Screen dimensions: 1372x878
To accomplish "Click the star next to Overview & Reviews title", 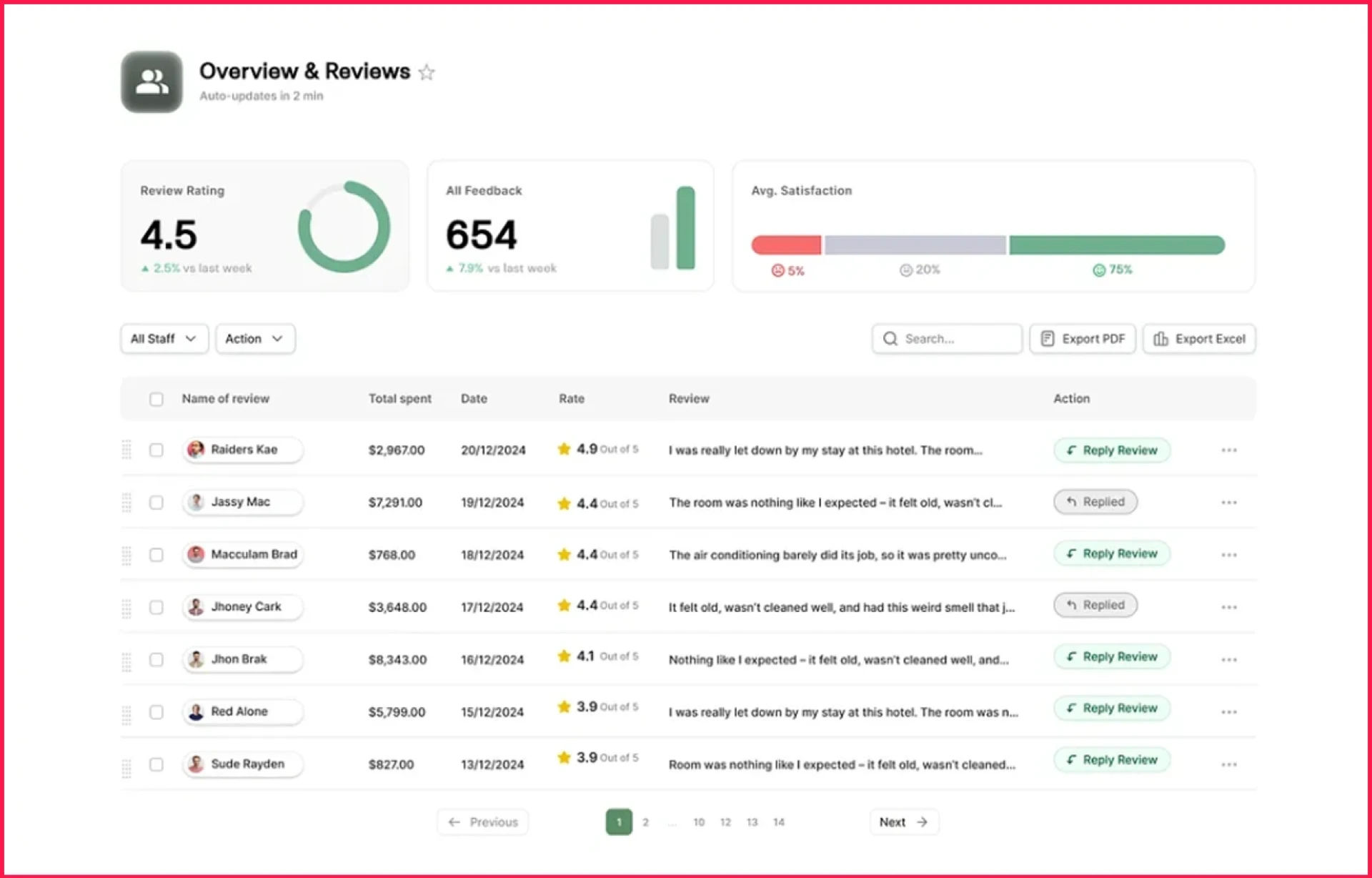I will pos(427,71).
